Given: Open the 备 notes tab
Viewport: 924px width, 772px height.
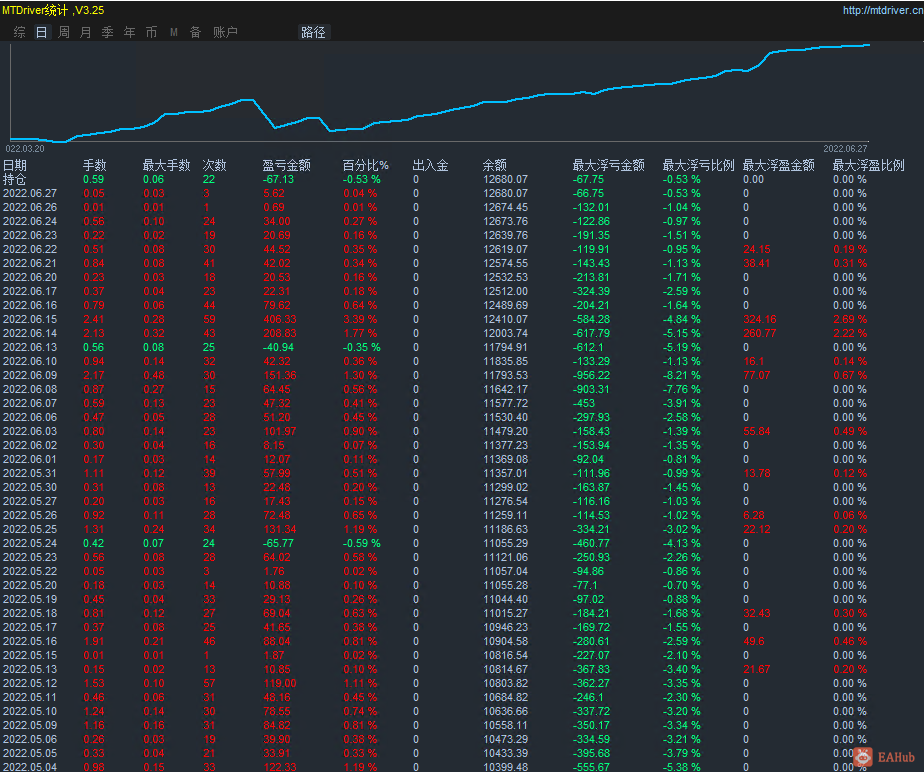Looking at the screenshot, I should 196,32.
